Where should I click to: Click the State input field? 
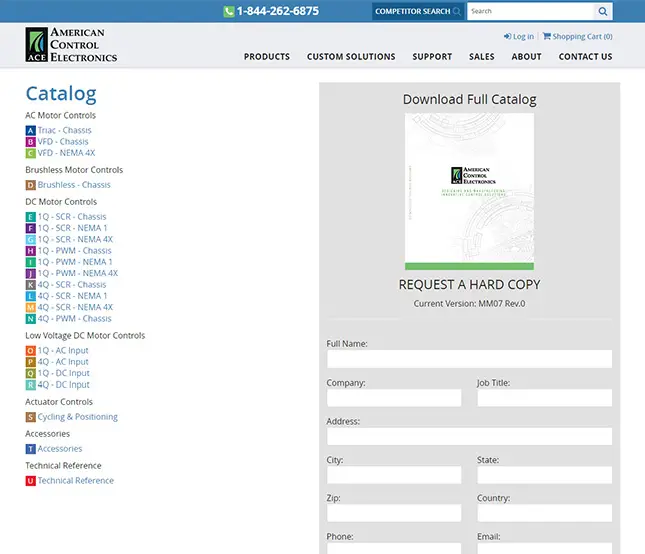coord(545,475)
